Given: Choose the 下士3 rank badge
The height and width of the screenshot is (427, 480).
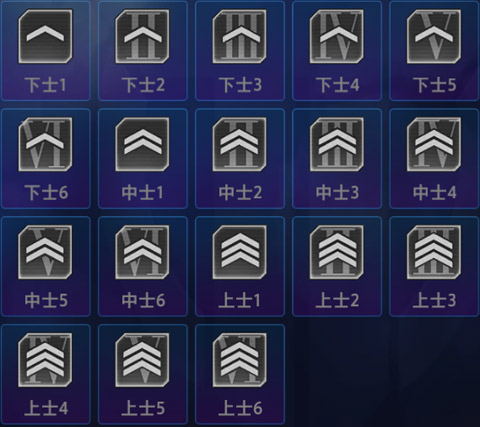Looking at the screenshot, I should [x=240, y=36].
